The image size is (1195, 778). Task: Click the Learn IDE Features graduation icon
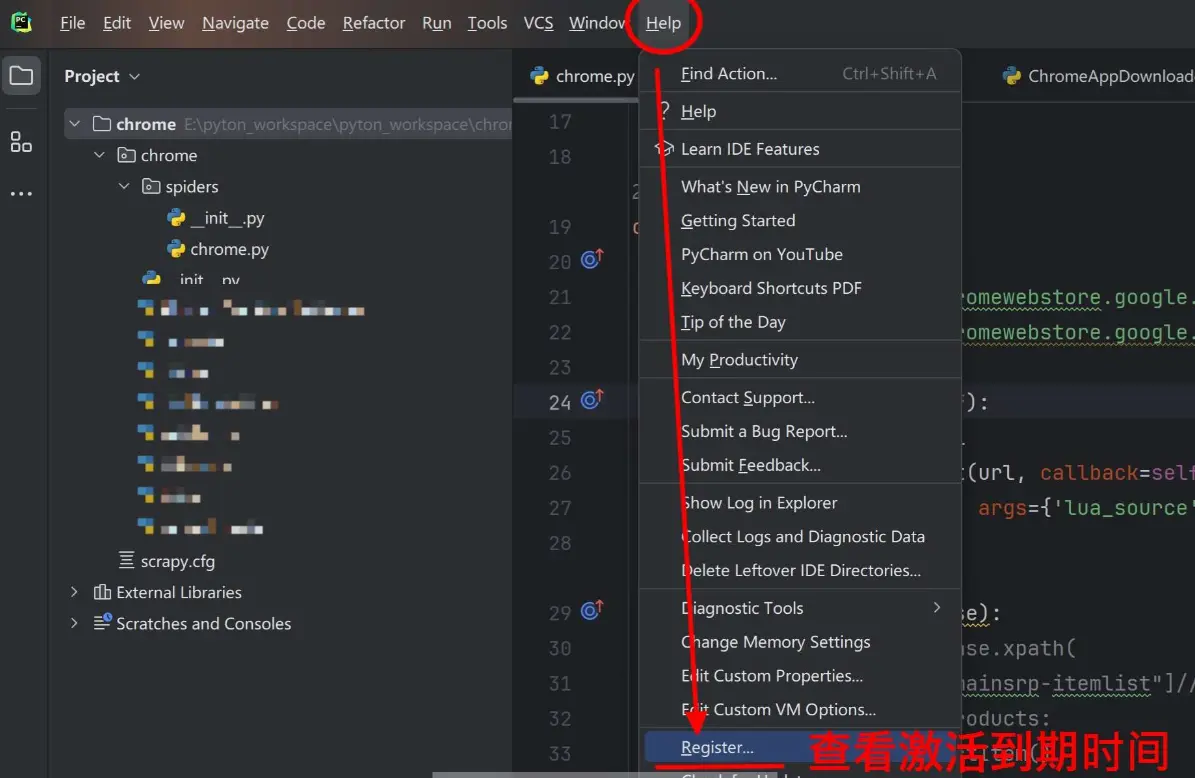pos(664,148)
